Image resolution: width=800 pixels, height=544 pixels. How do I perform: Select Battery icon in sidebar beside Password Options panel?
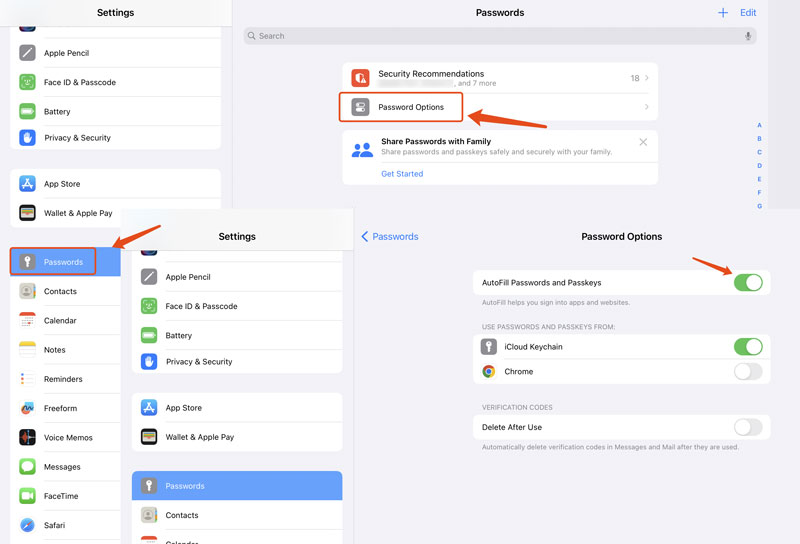click(x=149, y=335)
